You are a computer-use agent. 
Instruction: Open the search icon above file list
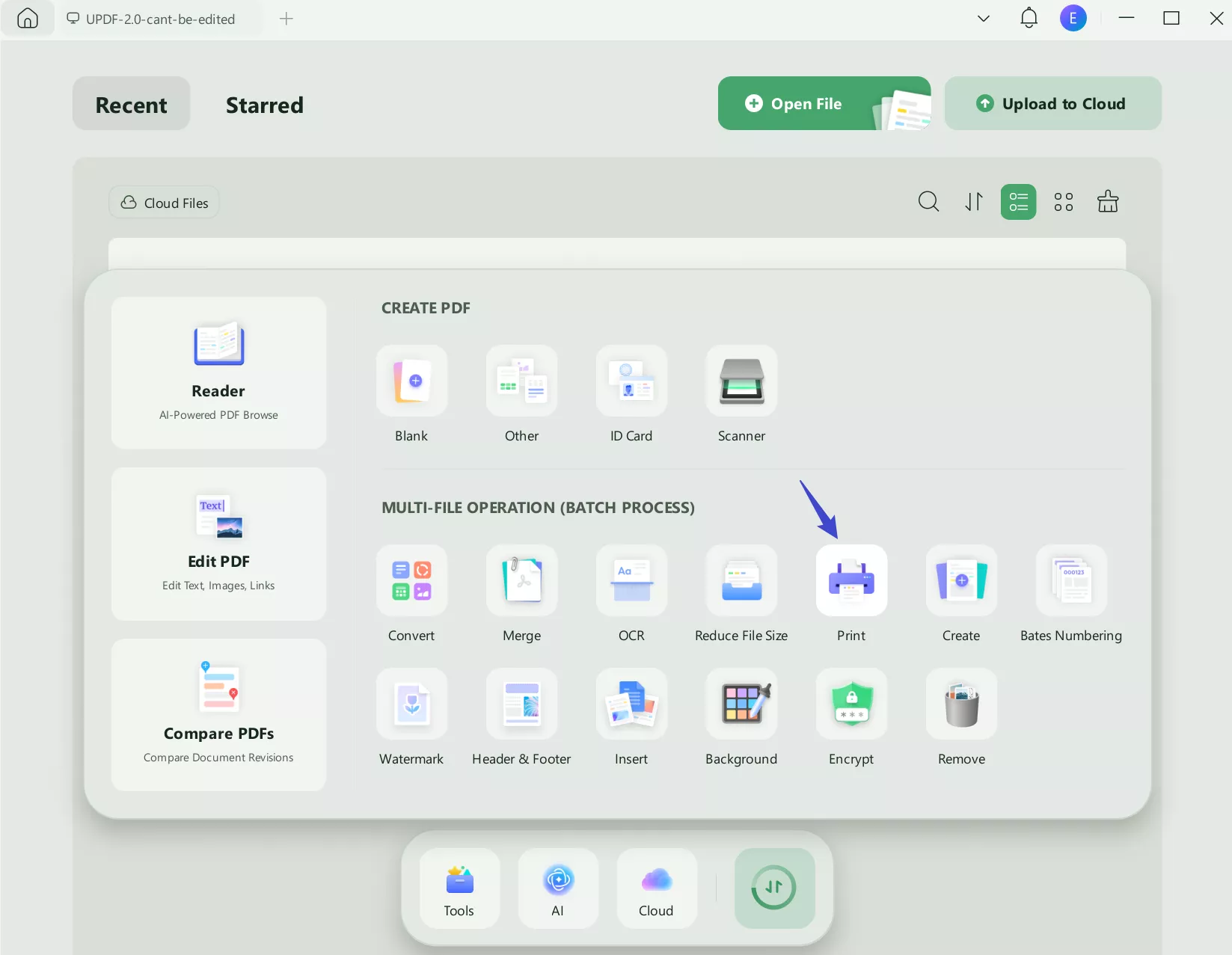coord(928,201)
